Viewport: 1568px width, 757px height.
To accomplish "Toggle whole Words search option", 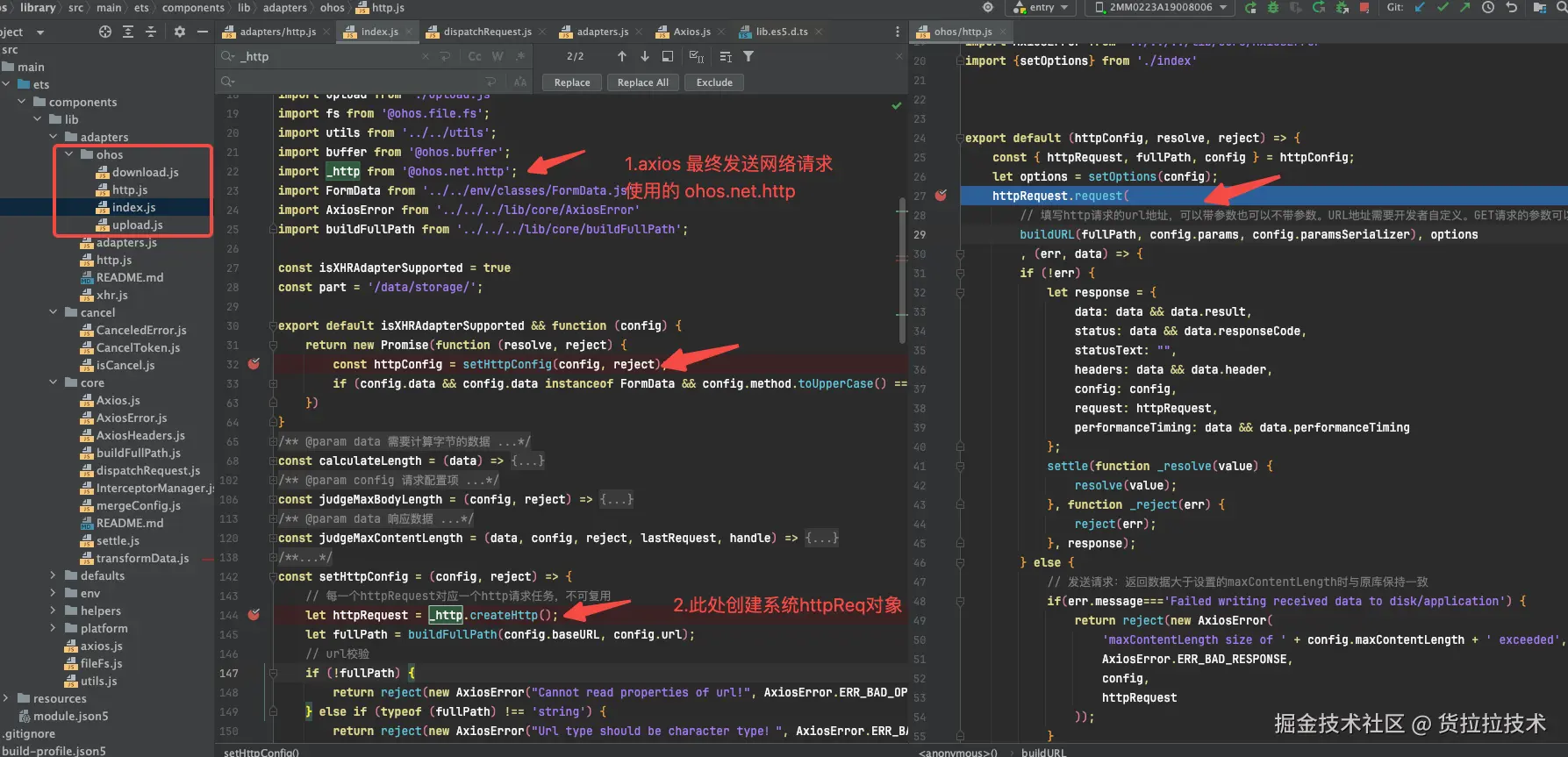I will coord(498,56).
